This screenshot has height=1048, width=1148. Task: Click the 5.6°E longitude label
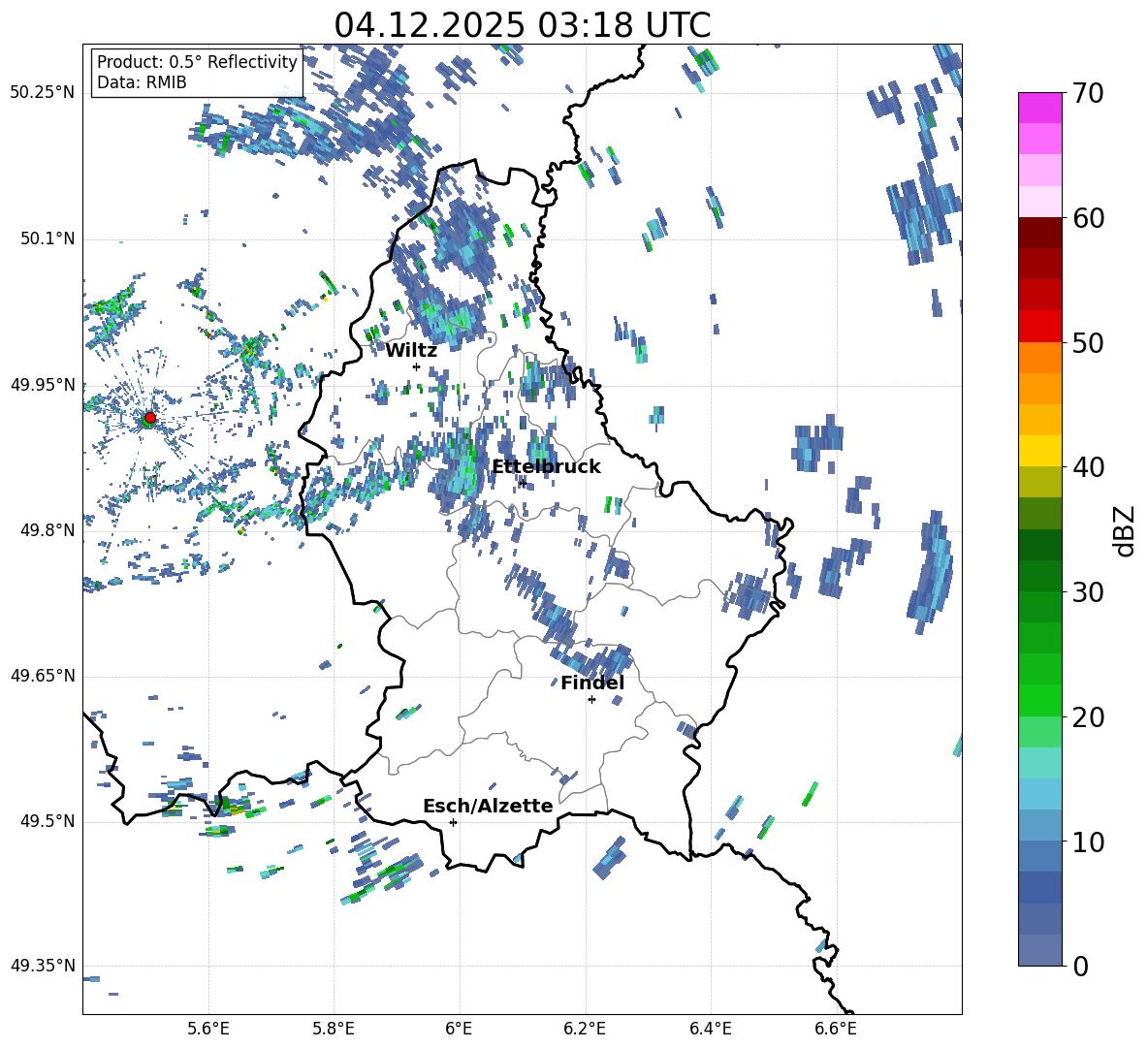[208, 1029]
